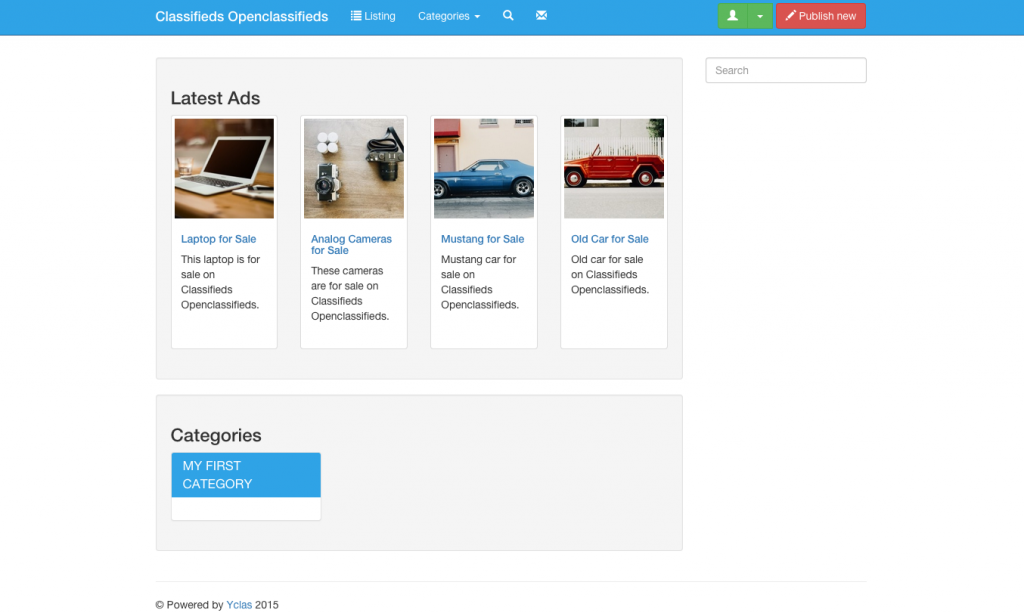Open the Mustang for Sale ad link
The height and width of the screenshot is (613, 1024).
(x=483, y=239)
